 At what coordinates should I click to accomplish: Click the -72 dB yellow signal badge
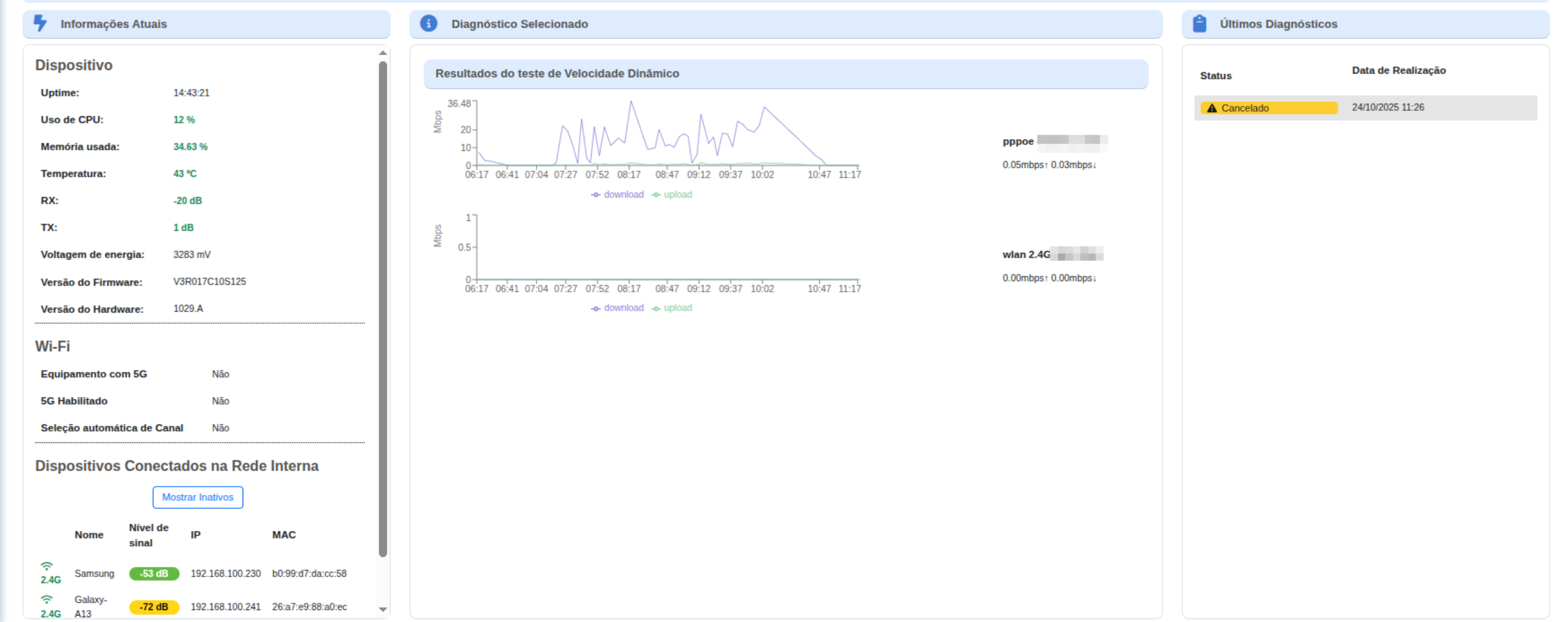point(154,607)
